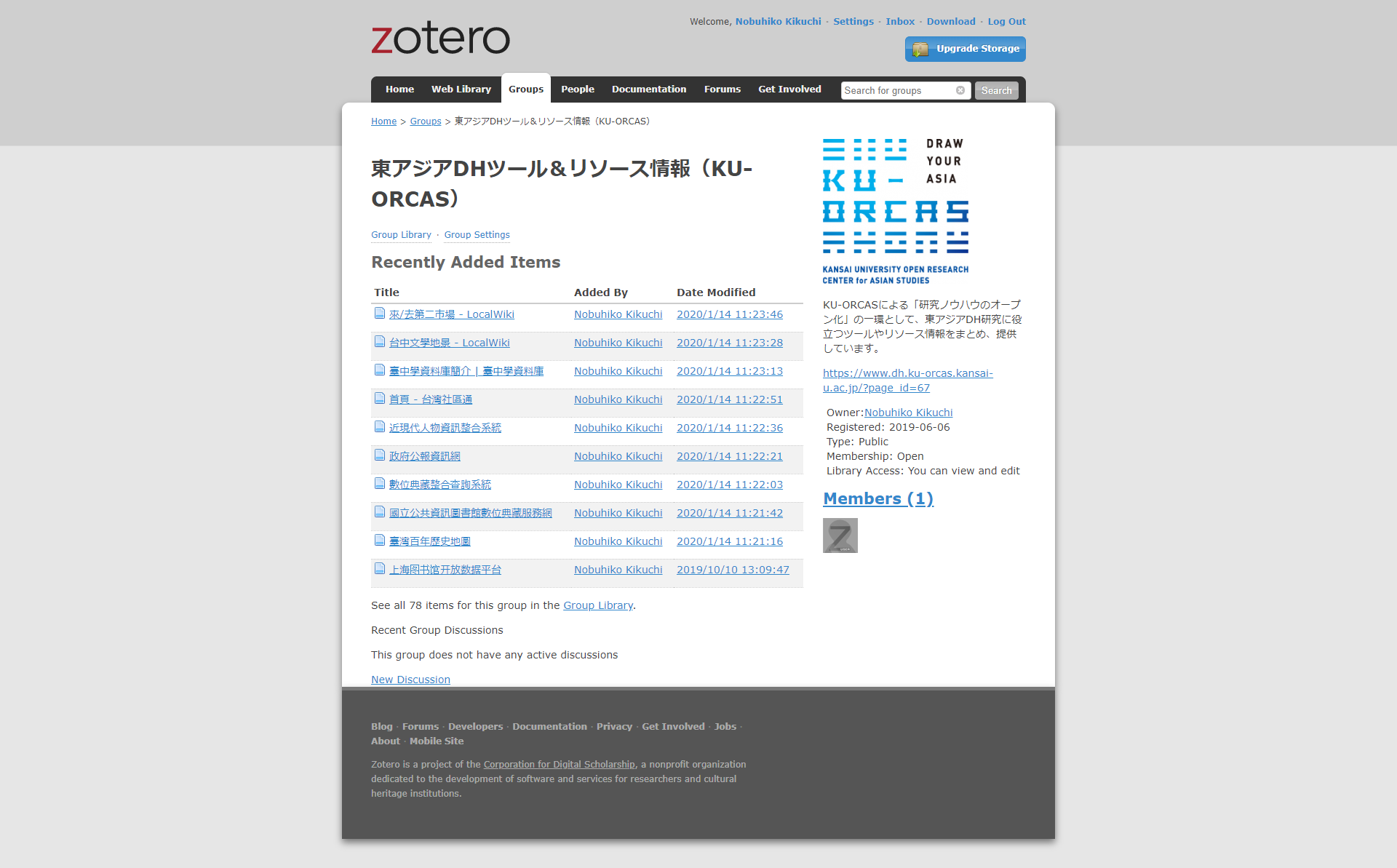Screen dimensions: 1397x868
Task: Open the Home tab
Action: point(399,89)
